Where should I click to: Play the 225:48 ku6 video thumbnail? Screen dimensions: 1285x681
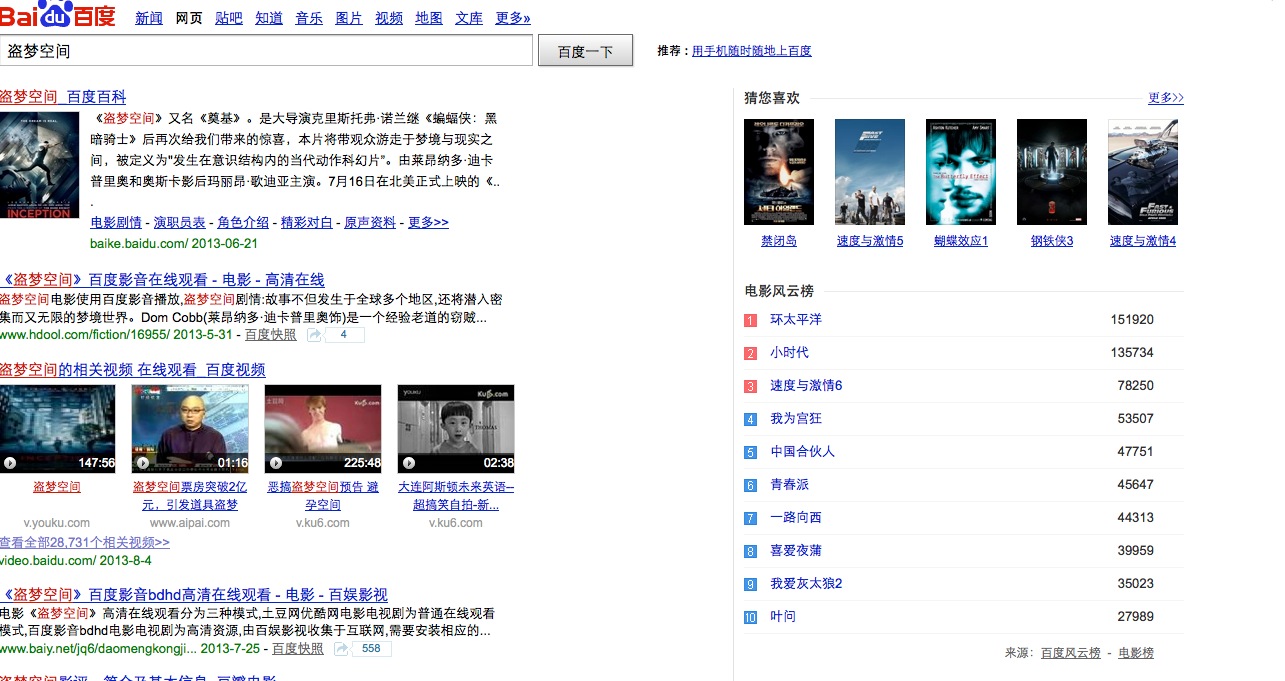tap(323, 429)
